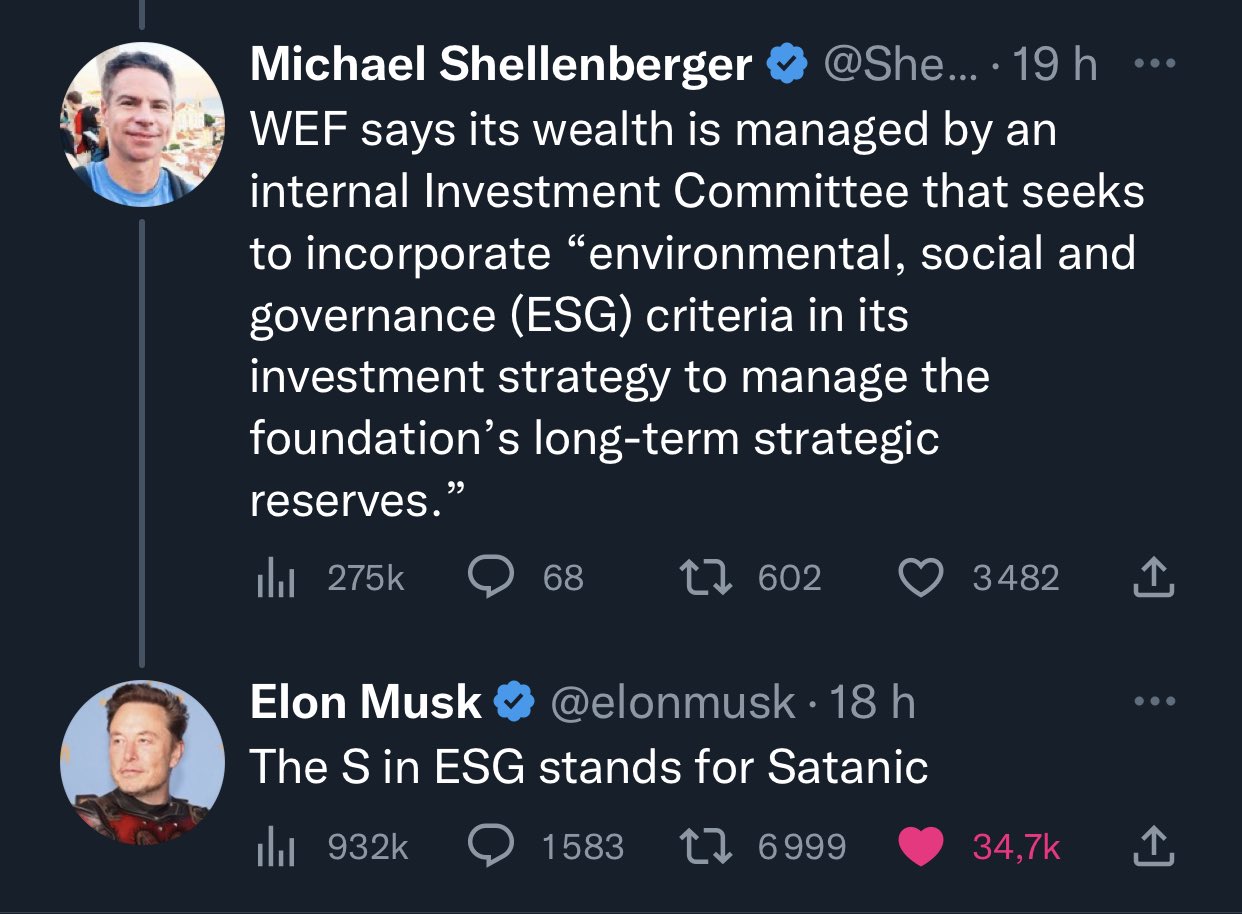Reply to Elon Musk's tweet

[491, 847]
